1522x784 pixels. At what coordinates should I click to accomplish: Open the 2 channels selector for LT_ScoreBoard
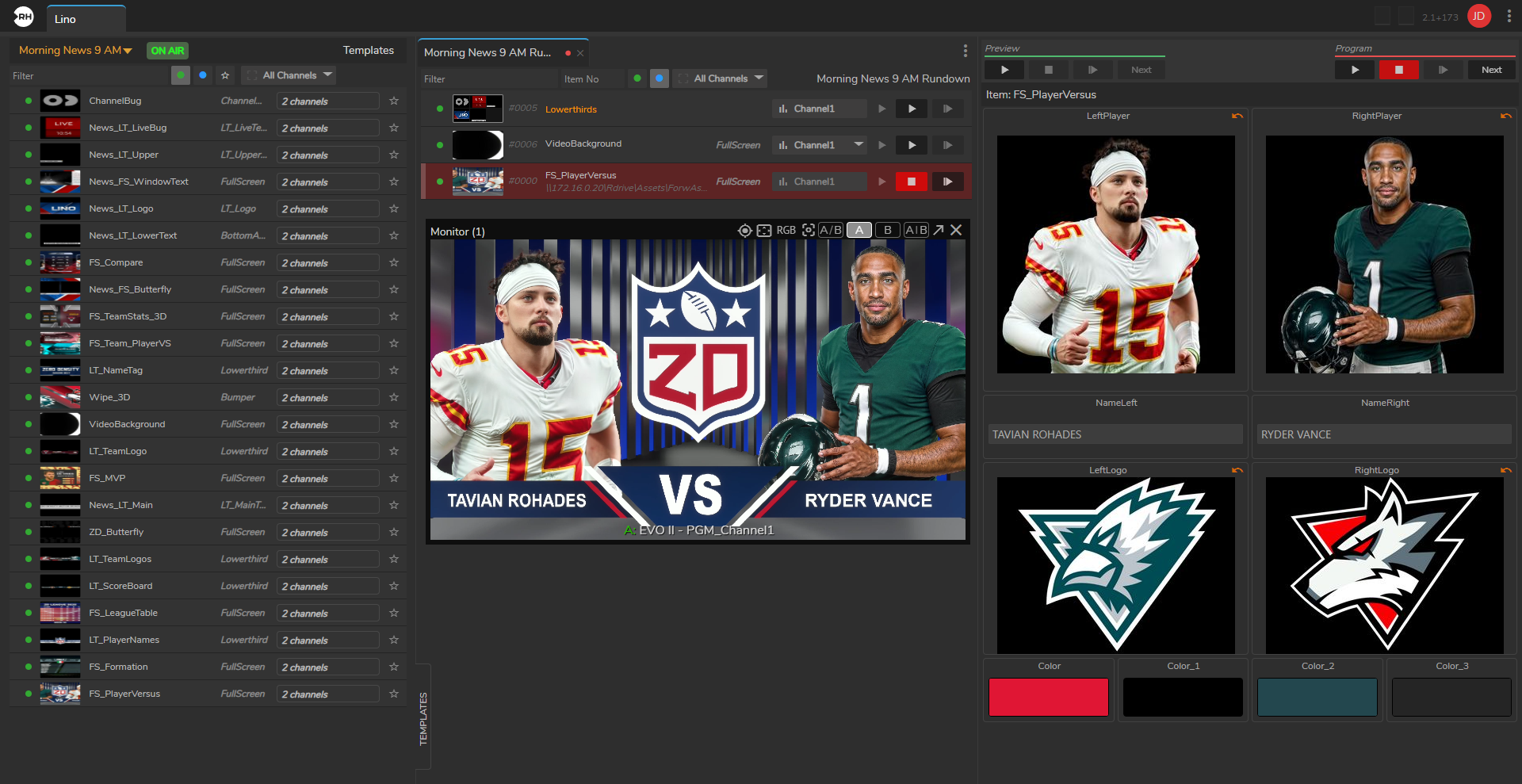[328, 586]
